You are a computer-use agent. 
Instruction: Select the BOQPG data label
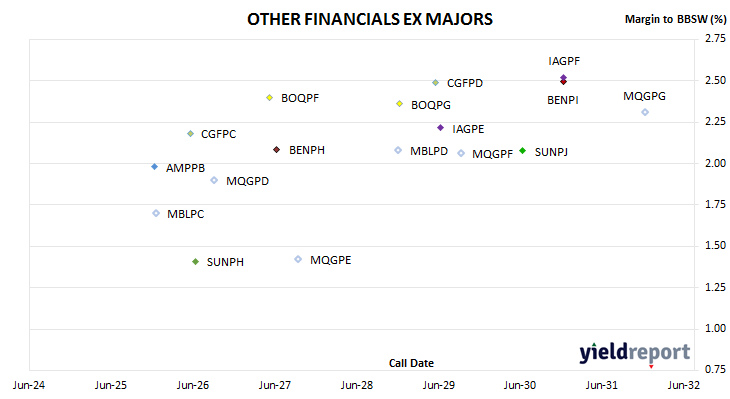pyautogui.click(x=431, y=105)
